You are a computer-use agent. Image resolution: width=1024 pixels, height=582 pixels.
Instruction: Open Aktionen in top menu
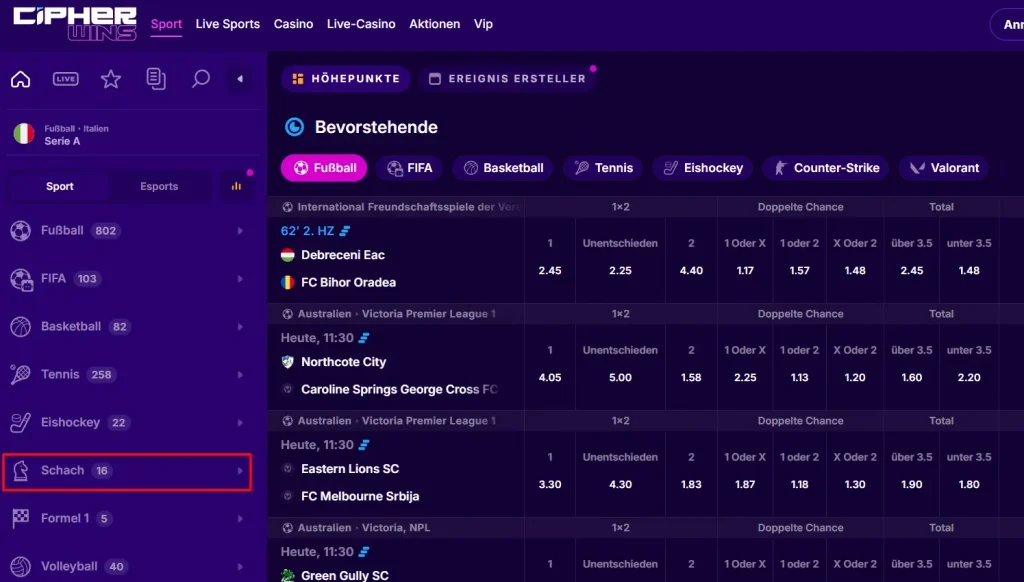[435, 24]
